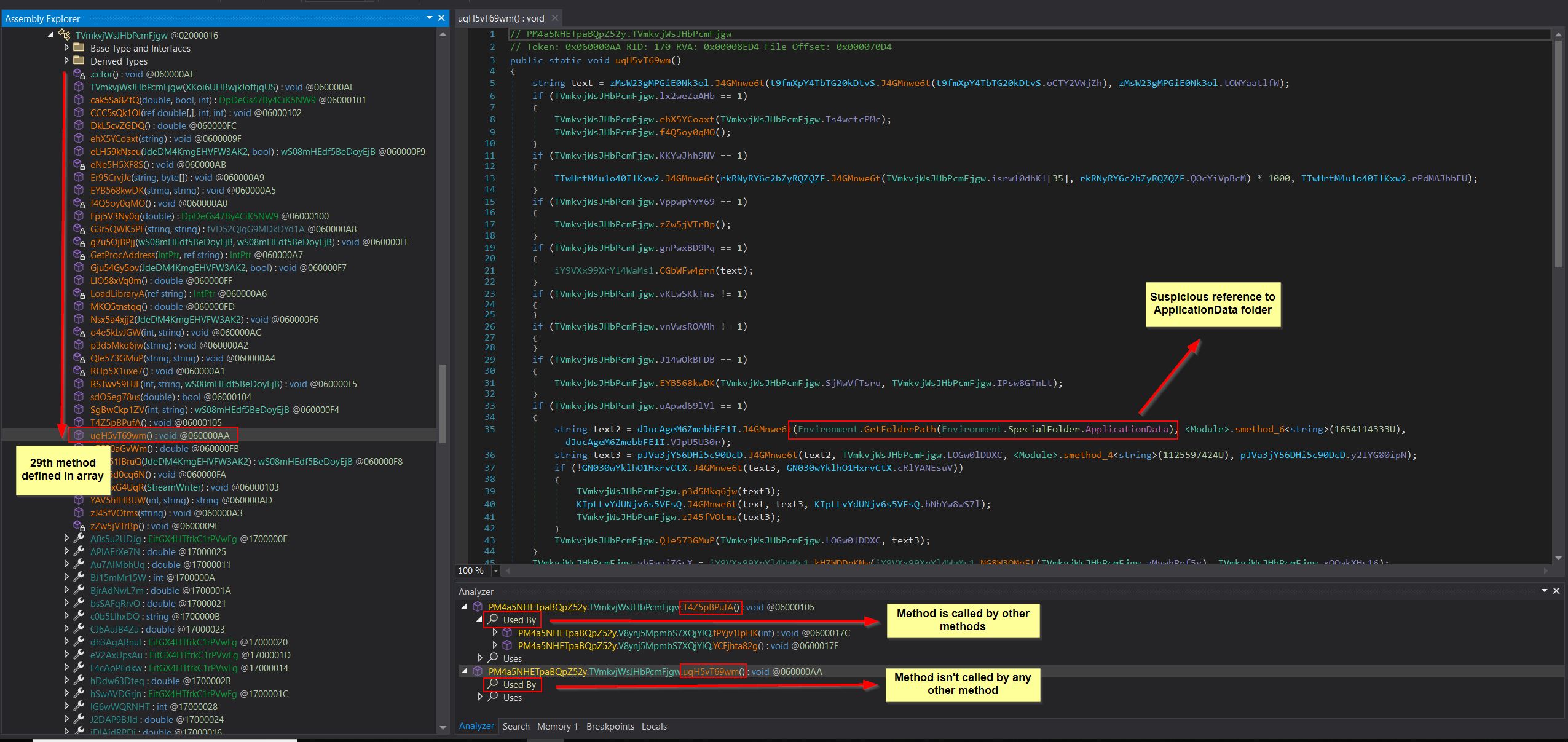This screenshot has width=1568, height=742.
Task: Click method icon of sdO5eg78us row
Action: [x=79, y=397]
